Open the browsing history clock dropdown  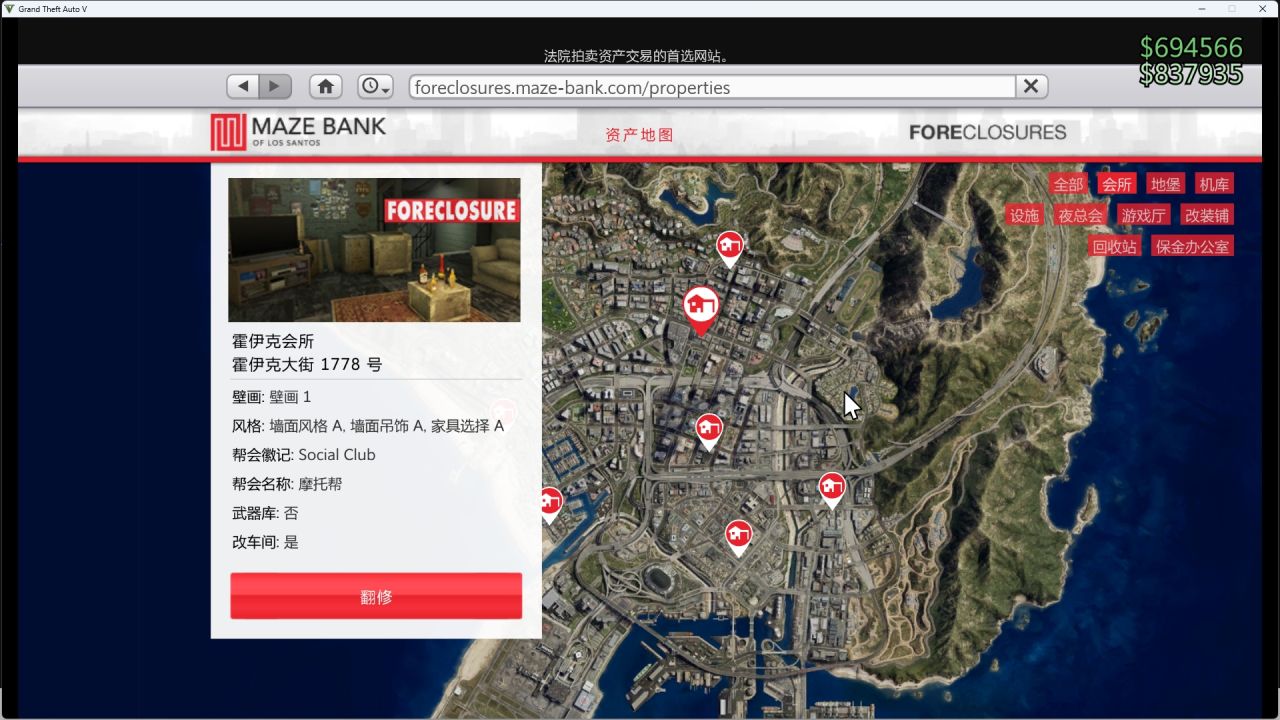point(375,86)
